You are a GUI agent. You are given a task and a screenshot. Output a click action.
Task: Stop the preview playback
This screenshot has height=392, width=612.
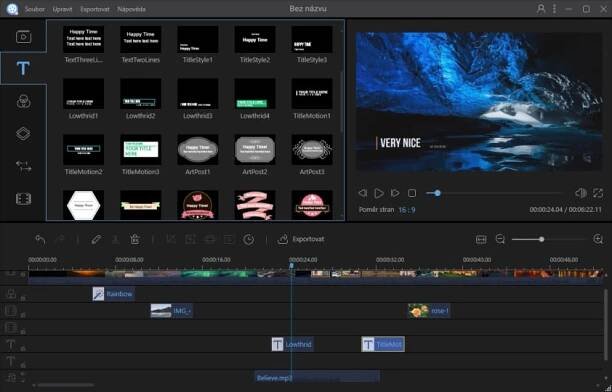(x=412, y=193)
